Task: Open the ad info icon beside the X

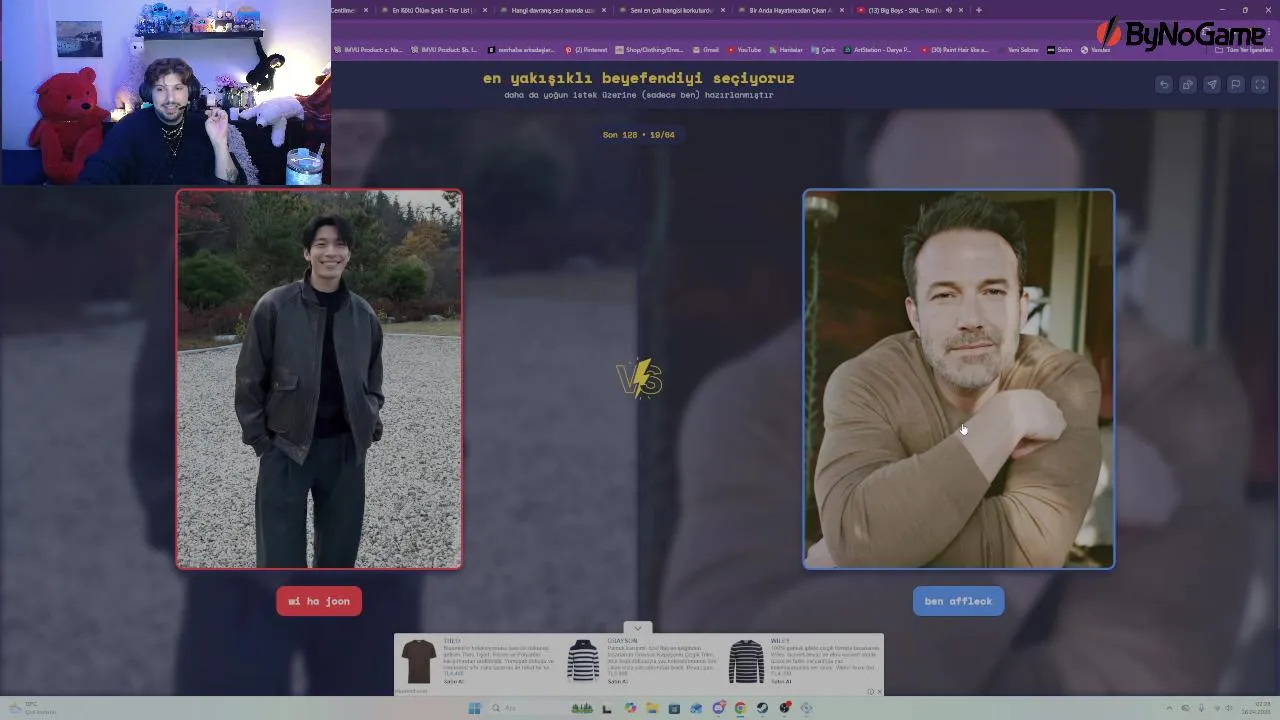Action: (x=870, y=691)
